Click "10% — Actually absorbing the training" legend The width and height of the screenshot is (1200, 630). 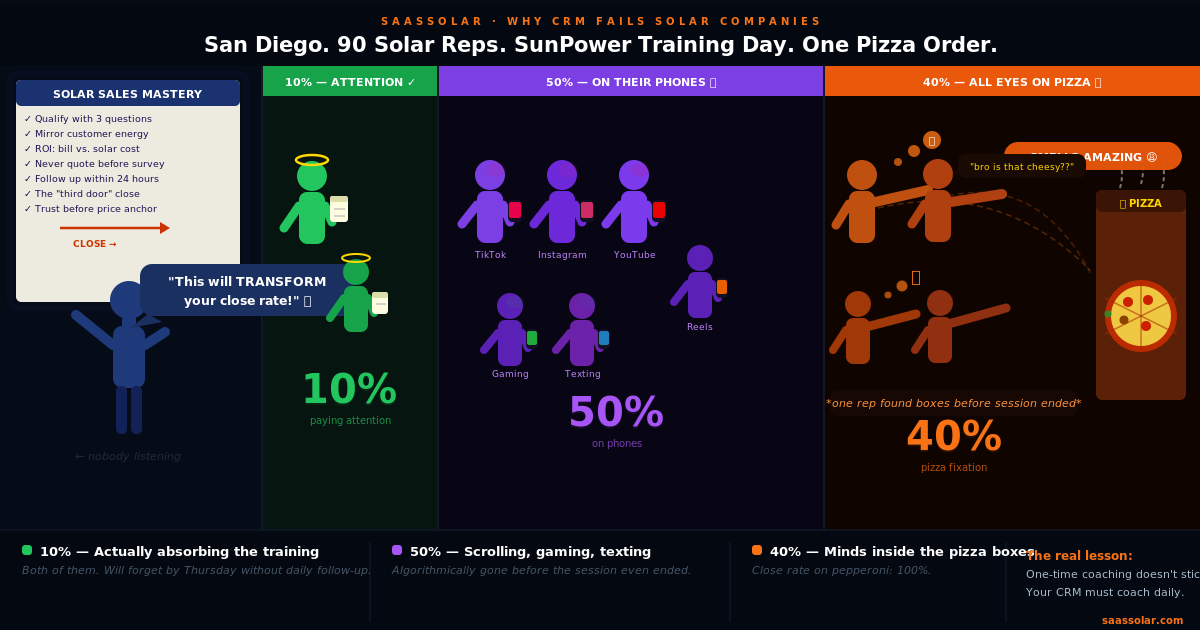[x=179, y=552]
